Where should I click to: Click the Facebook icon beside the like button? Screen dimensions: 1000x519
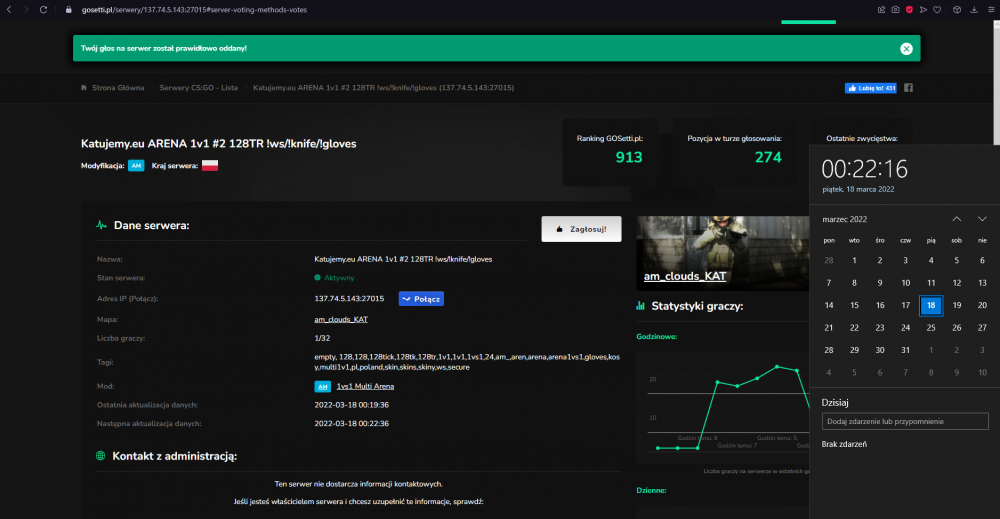tap(908, 88)
